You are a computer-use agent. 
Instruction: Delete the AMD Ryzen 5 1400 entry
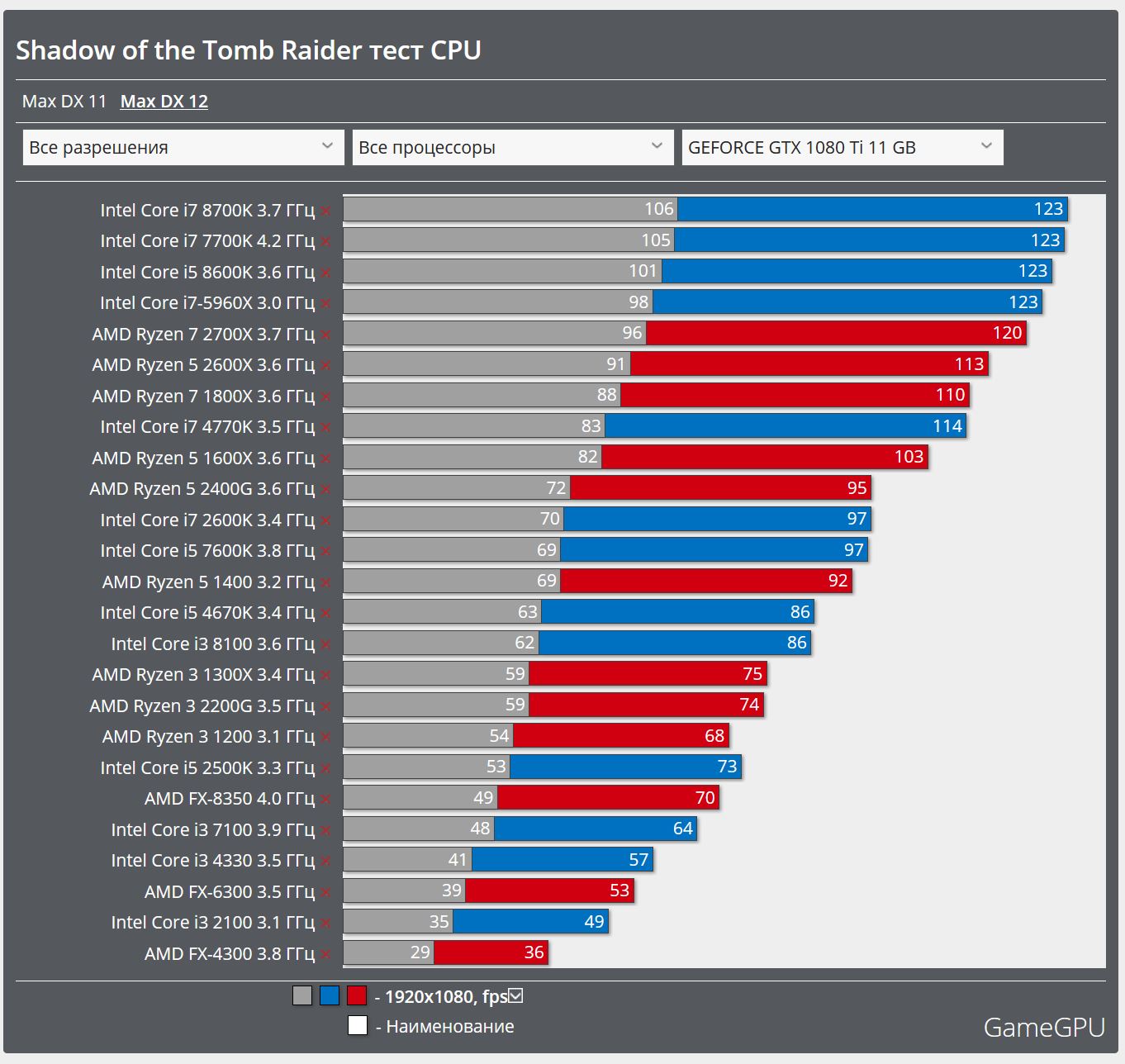click(x=326, y=583)
